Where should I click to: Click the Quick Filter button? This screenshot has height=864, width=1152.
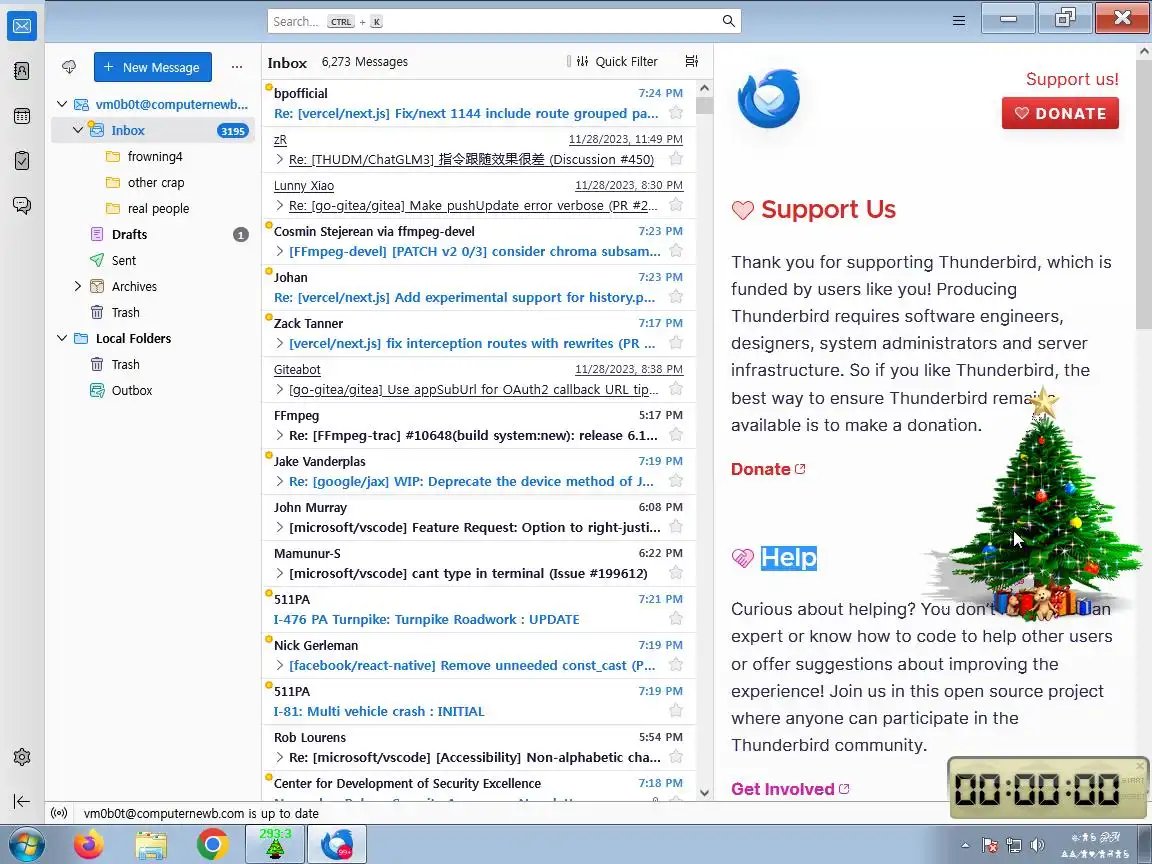coord(617,62)
